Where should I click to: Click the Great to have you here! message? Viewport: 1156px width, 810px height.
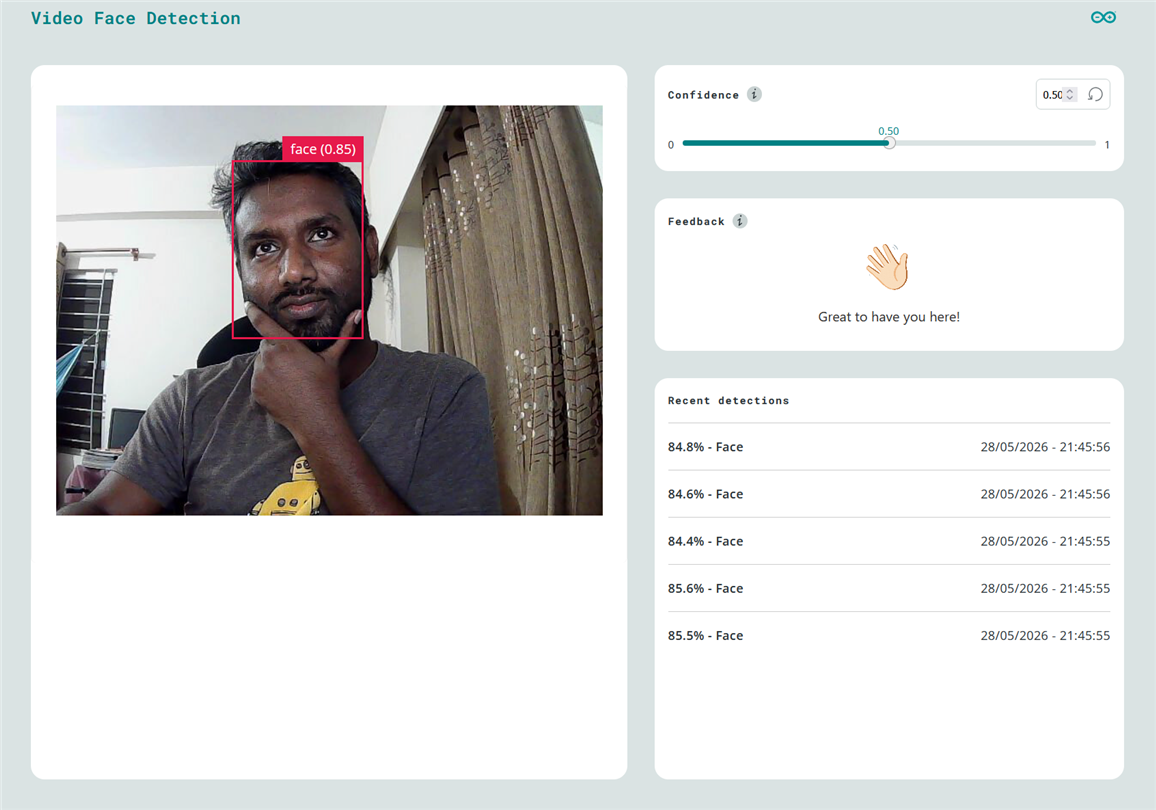[888, 317]
